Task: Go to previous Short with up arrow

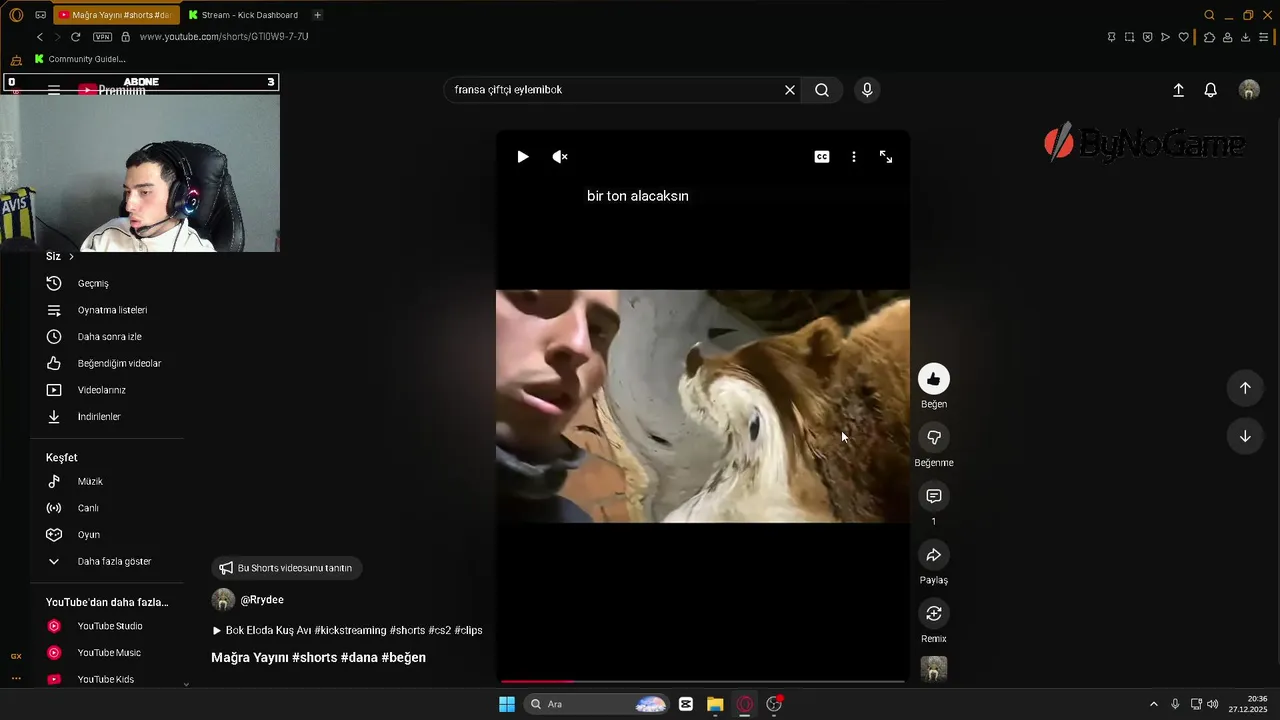Action: point(1245,388)
